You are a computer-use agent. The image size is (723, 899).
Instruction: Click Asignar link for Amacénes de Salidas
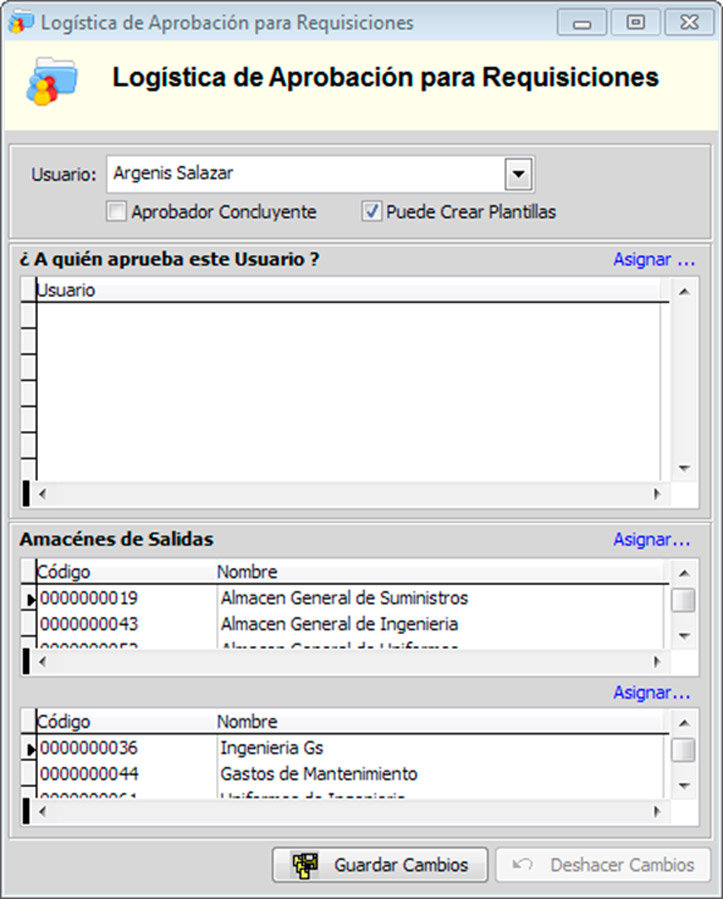[x=652, y=540]
